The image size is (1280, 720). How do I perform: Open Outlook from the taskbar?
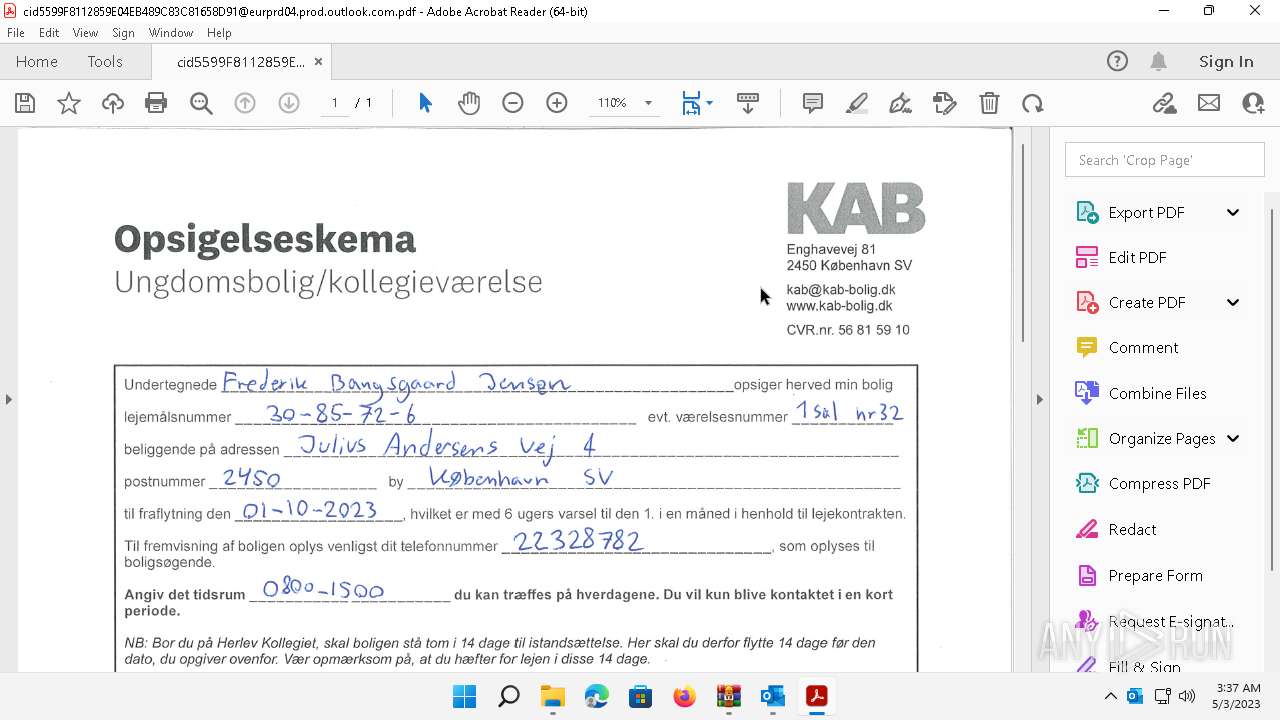(773, 696)
